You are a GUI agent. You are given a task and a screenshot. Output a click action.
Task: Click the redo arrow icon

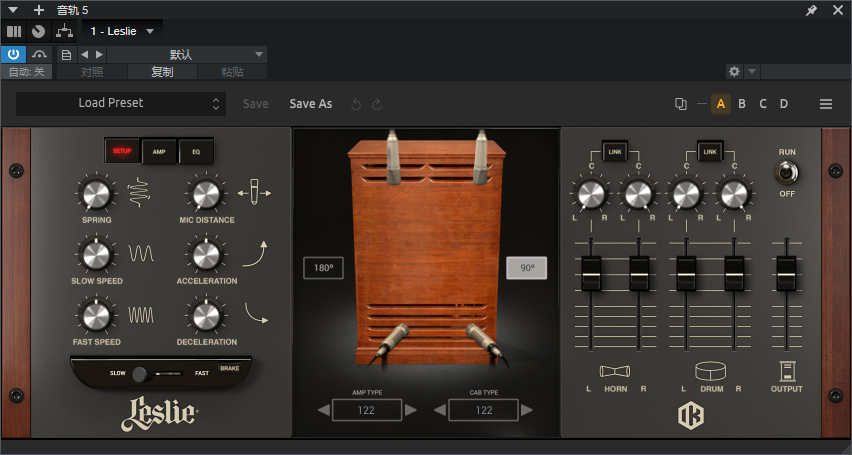coord(377,104)
